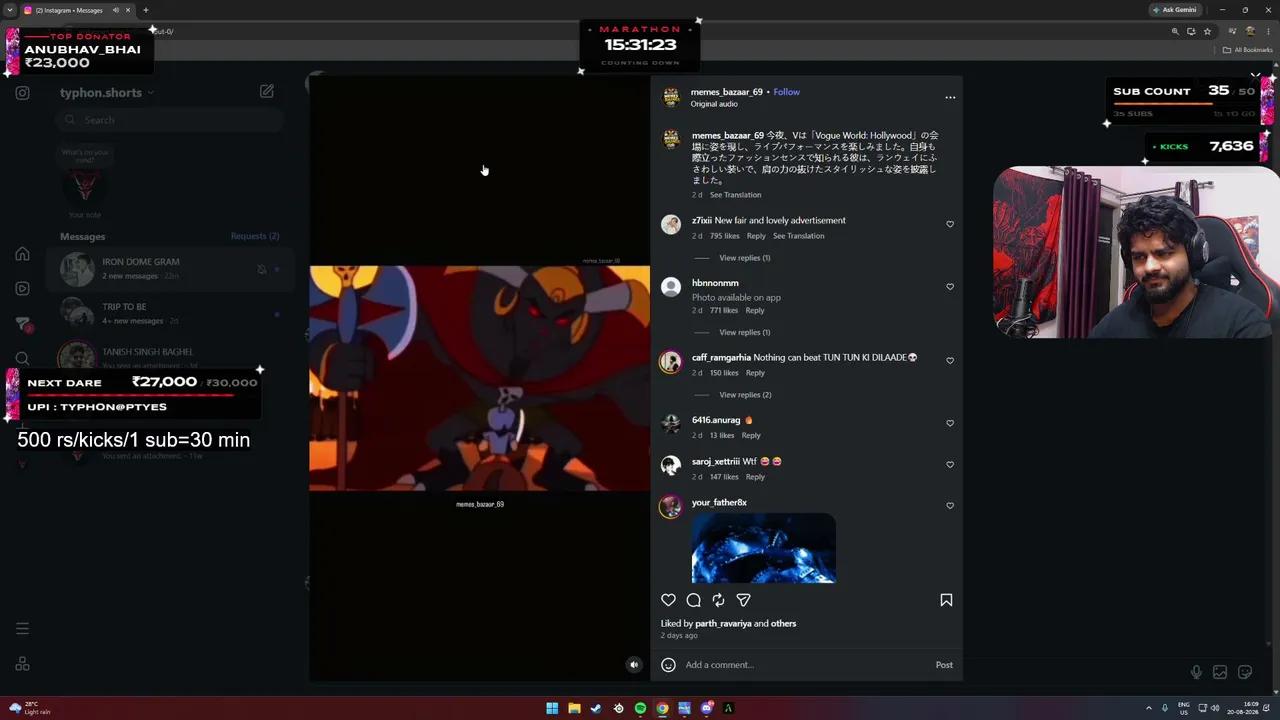Expand caff_ramgarhia's View replies (2)
The image size is (1280, 720).
745,395
